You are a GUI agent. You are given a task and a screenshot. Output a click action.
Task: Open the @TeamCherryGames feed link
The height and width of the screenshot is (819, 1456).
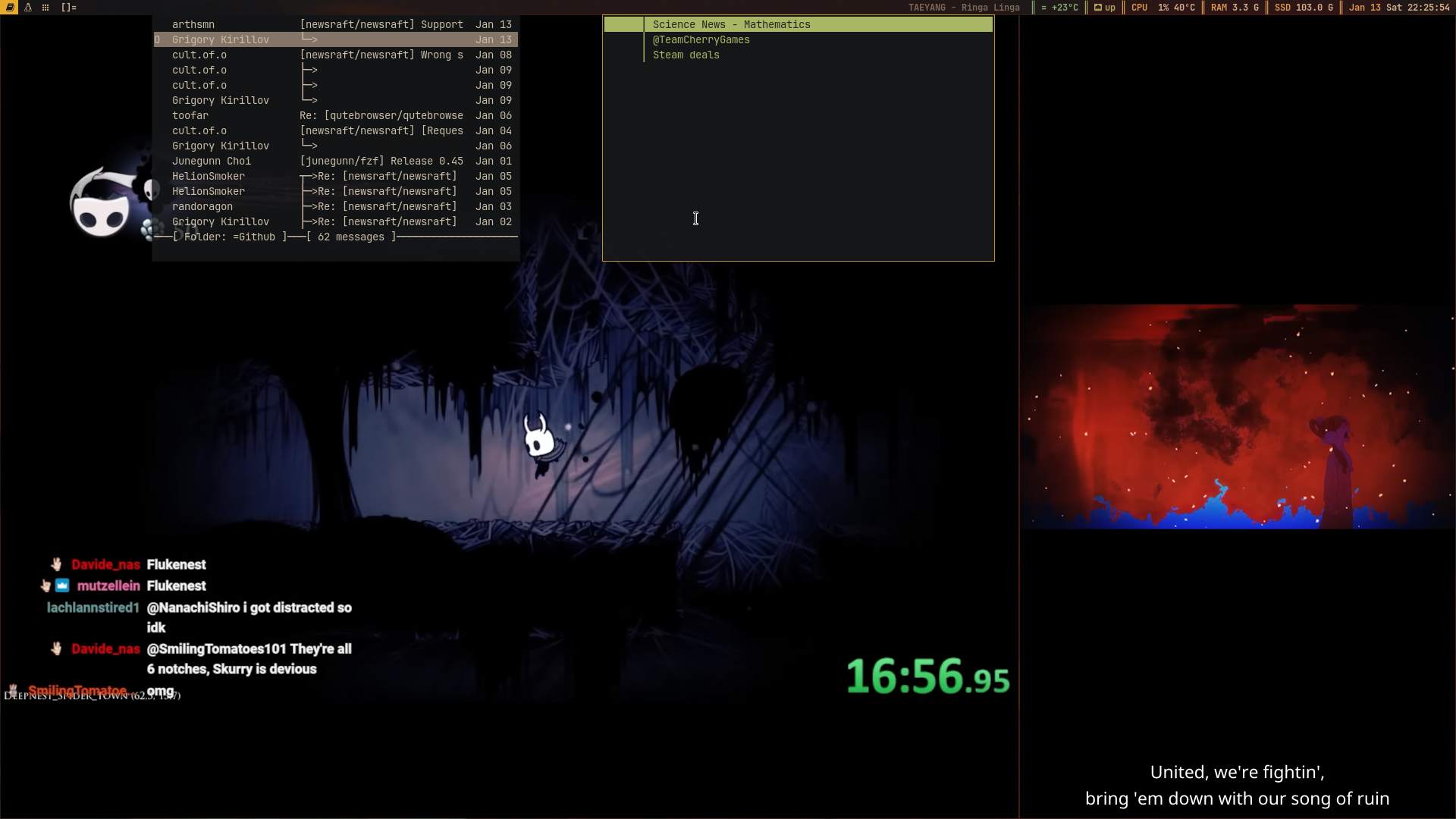(701, 39)
